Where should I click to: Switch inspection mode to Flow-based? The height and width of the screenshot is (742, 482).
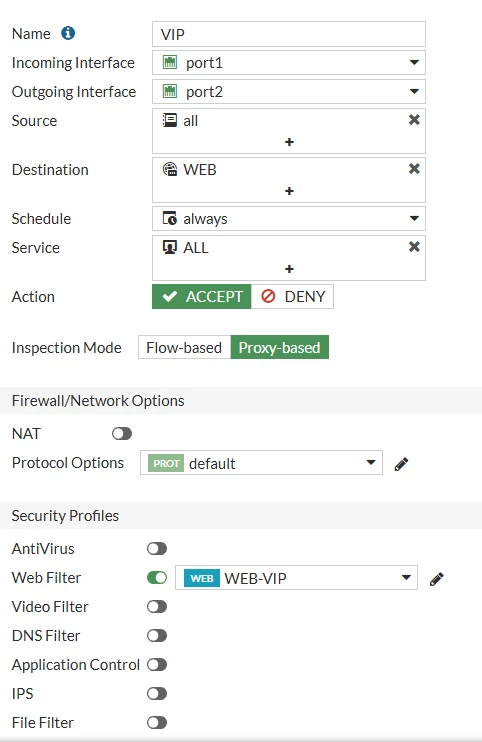pyautogui.click(x=184, y=347)
